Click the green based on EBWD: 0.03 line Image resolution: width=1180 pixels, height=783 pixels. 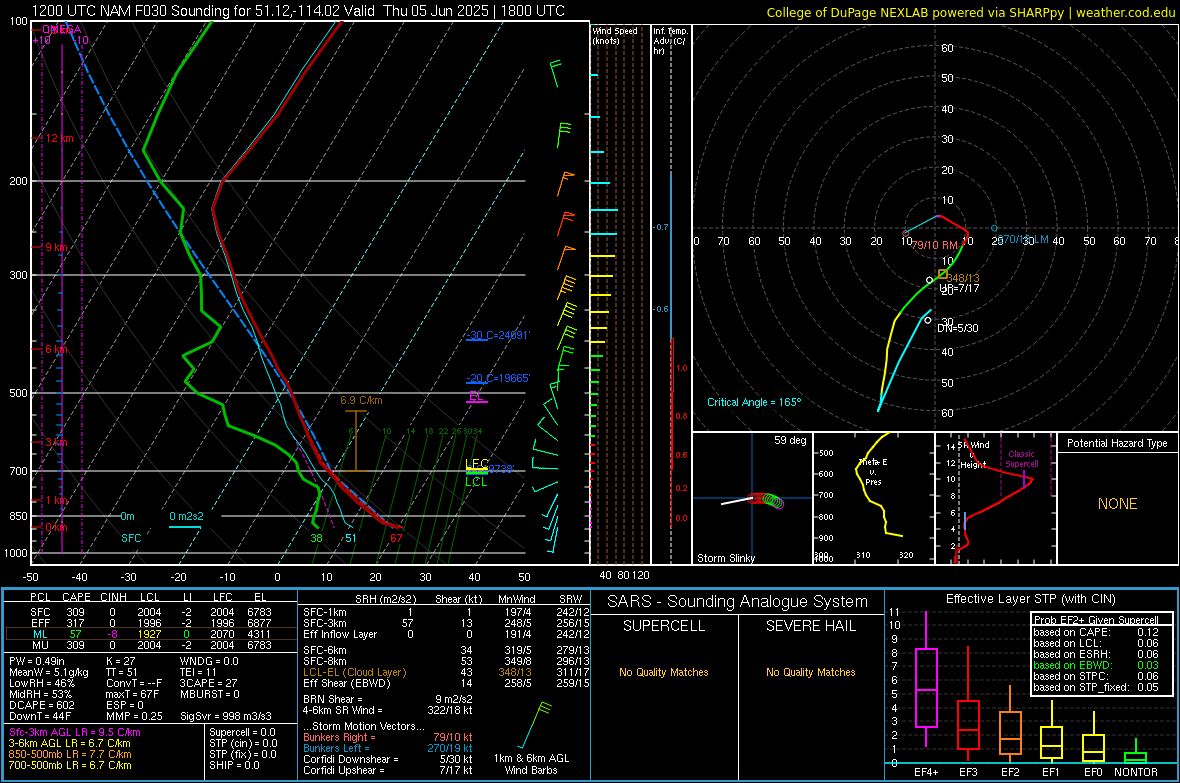[x=1096, y=666]
